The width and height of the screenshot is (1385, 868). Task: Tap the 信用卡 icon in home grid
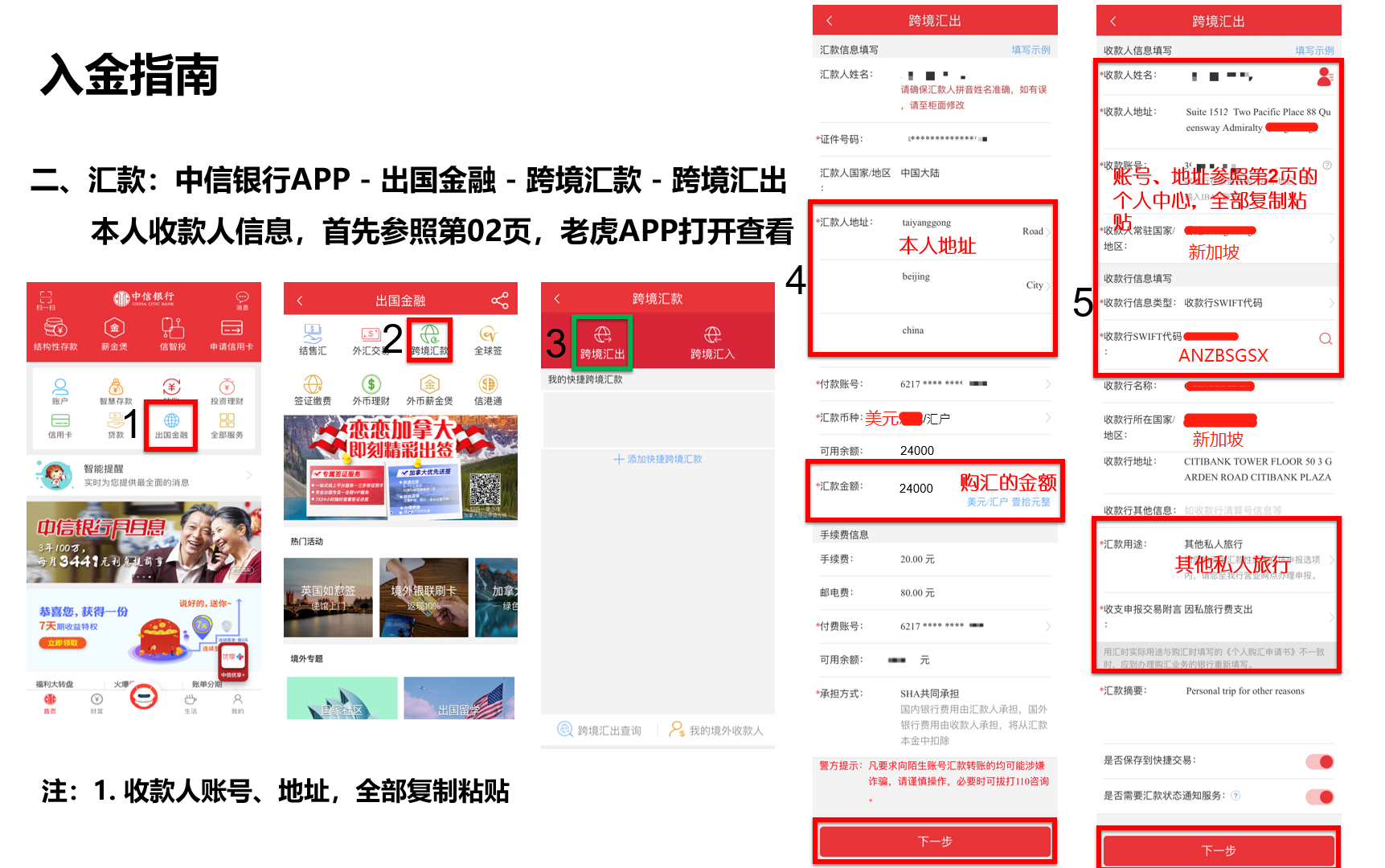coord(60,426)
